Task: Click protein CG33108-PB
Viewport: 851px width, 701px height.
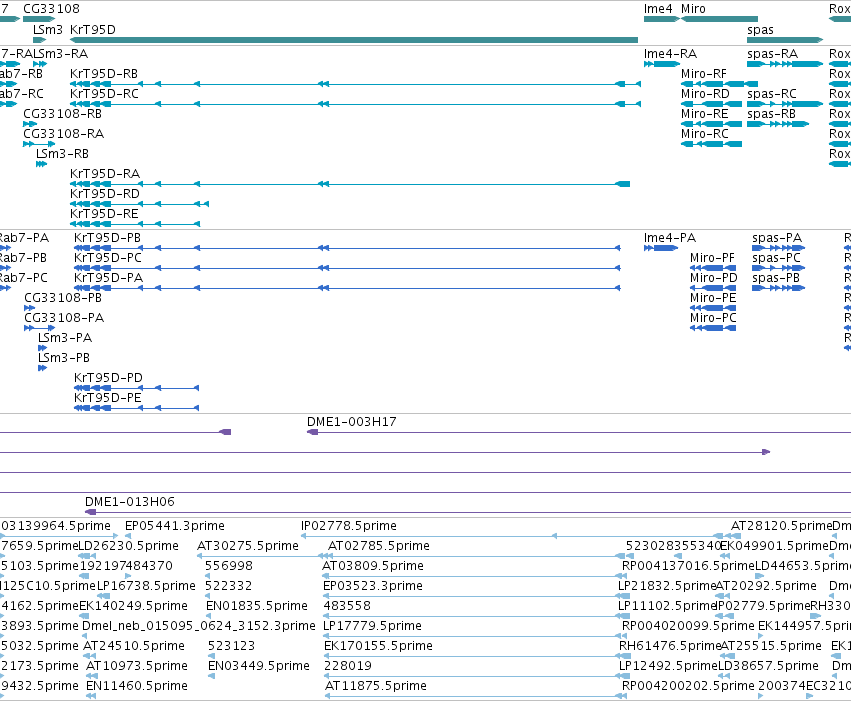Action: pyautogui.click(x=63, y=297)
